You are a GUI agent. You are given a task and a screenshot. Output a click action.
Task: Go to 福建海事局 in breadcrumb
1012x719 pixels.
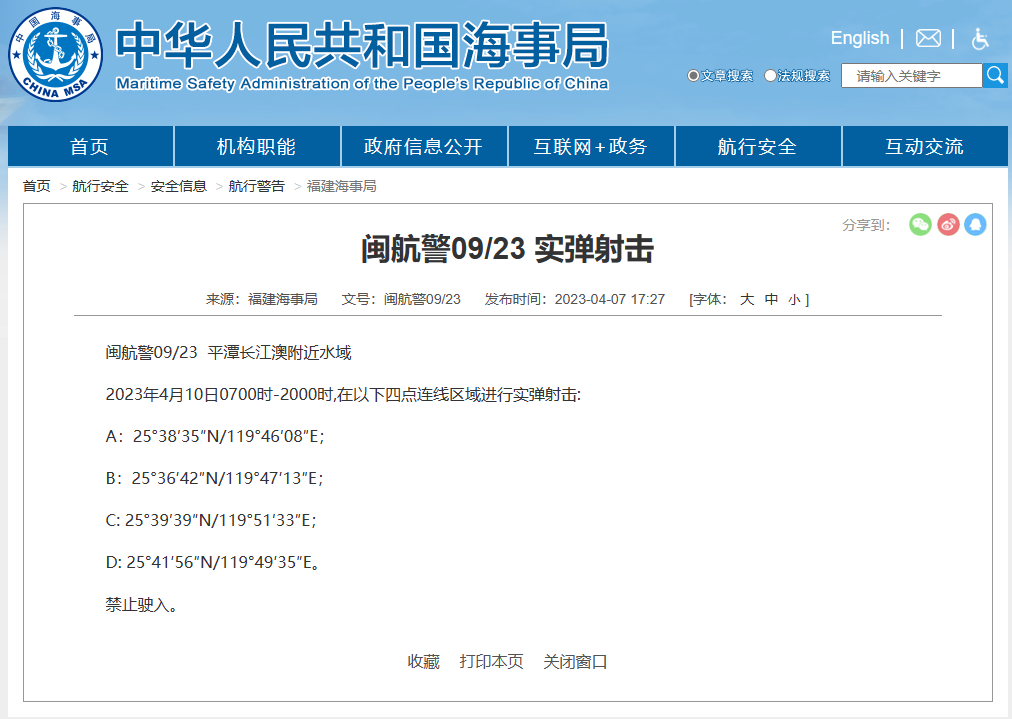(x=341, y=187)
